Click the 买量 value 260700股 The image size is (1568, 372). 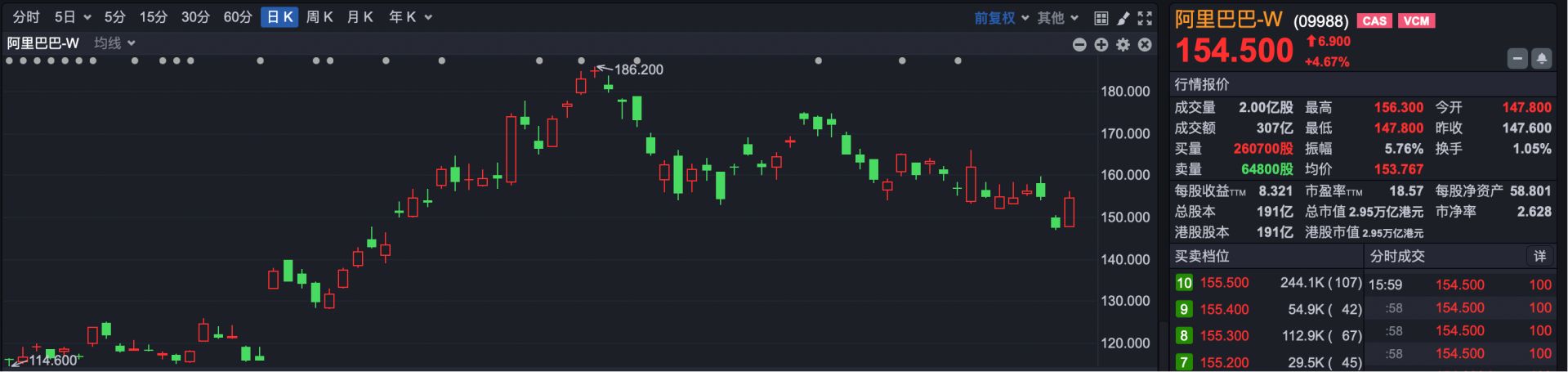tap(1263, 149)
